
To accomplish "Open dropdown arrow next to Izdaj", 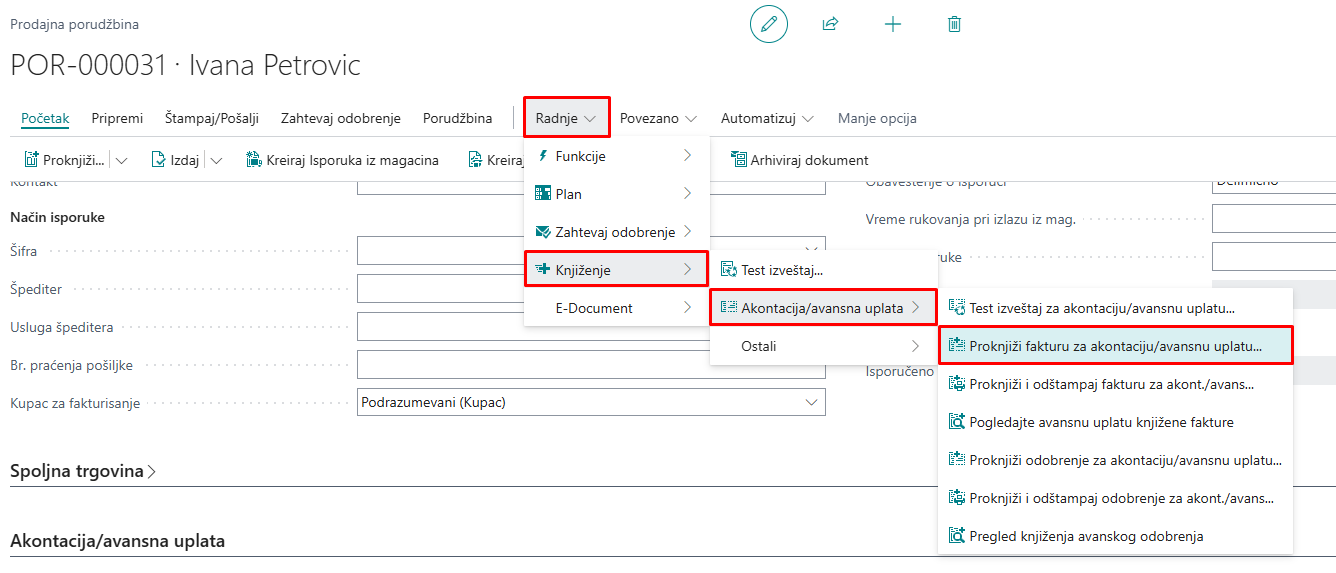I will 216,160.
